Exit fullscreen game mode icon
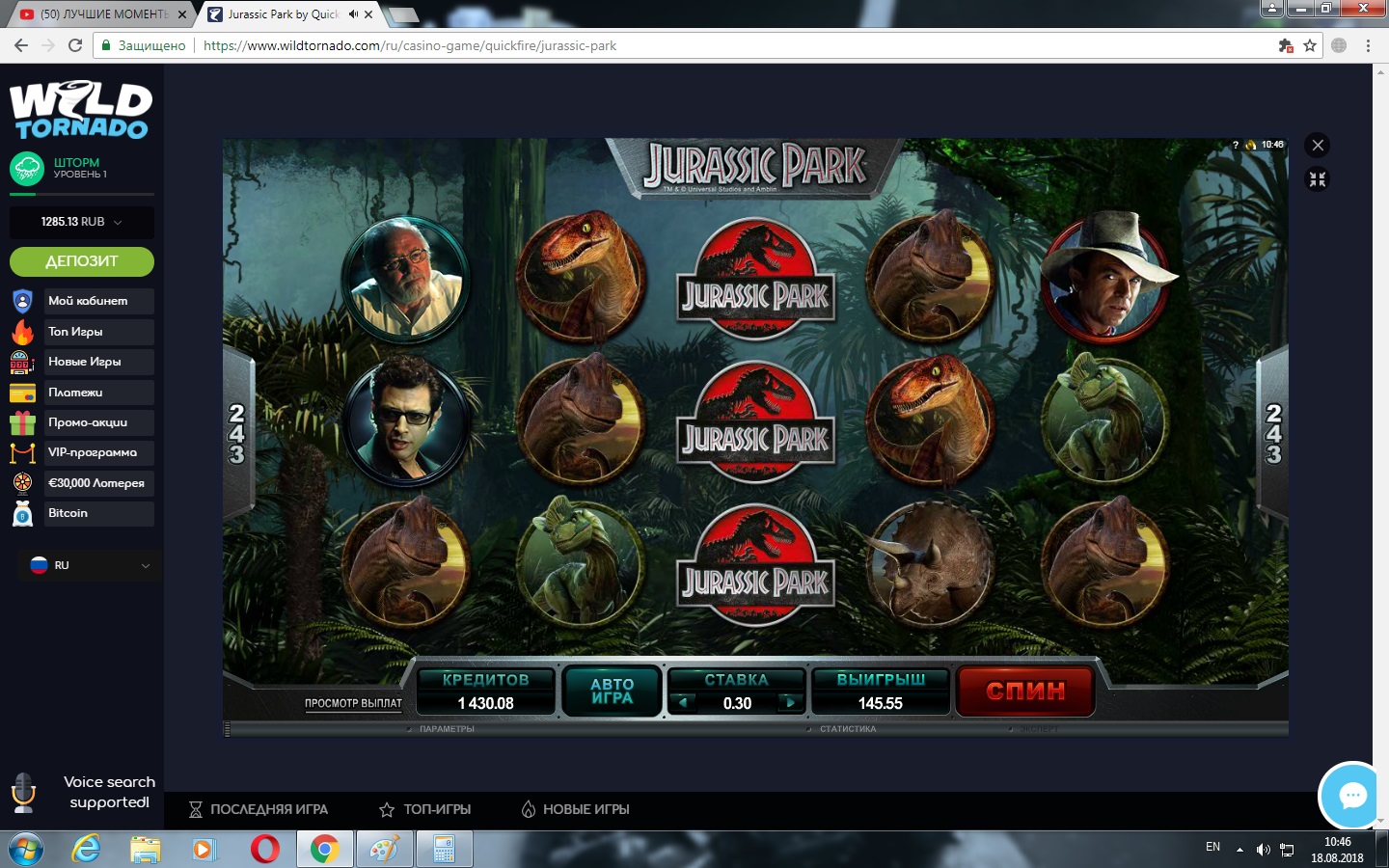Screen dimensions: 1389x868 click(x=1318, y=179)
